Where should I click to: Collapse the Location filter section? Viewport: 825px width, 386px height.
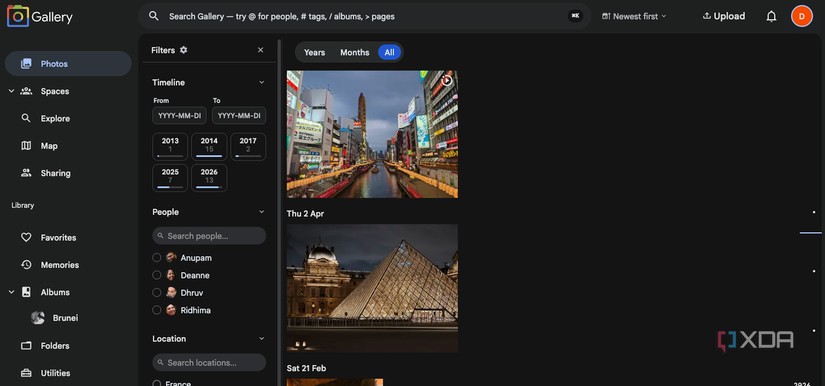coord(261,339)
